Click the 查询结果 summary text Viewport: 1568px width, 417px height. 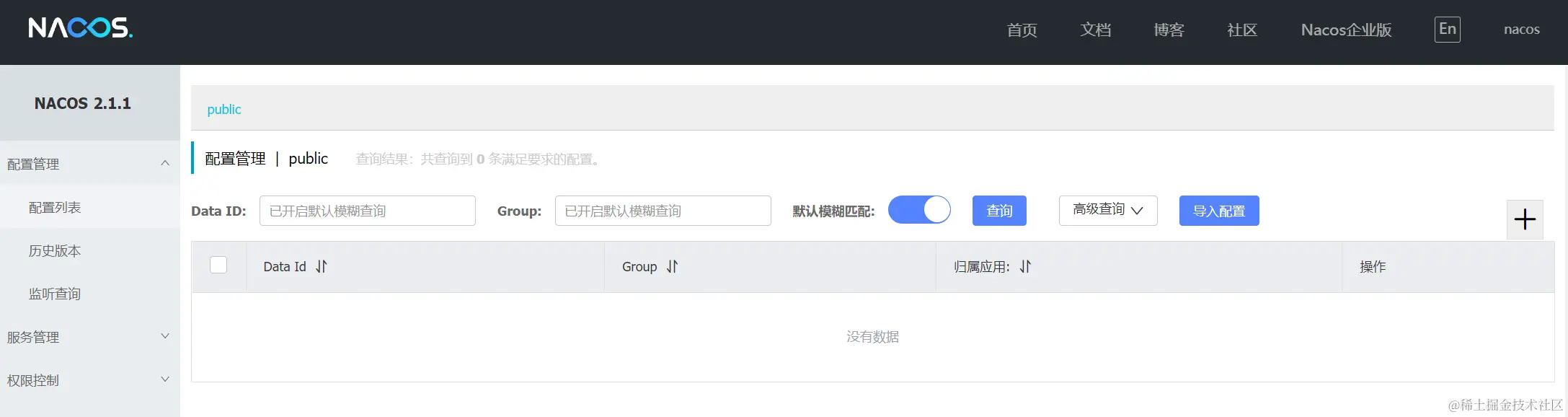[479, 159]
